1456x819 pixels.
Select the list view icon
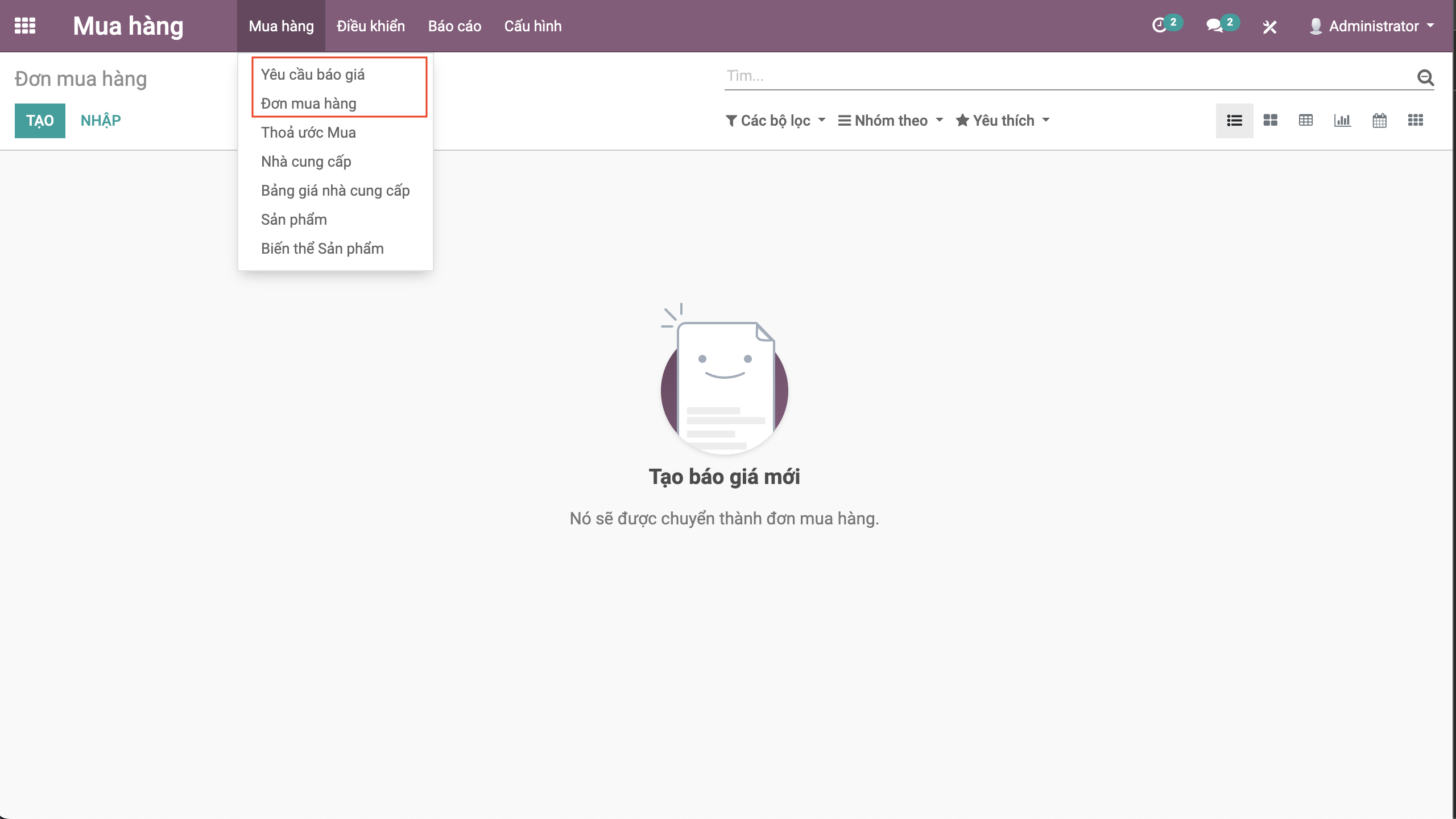[x=1234, y=121]
